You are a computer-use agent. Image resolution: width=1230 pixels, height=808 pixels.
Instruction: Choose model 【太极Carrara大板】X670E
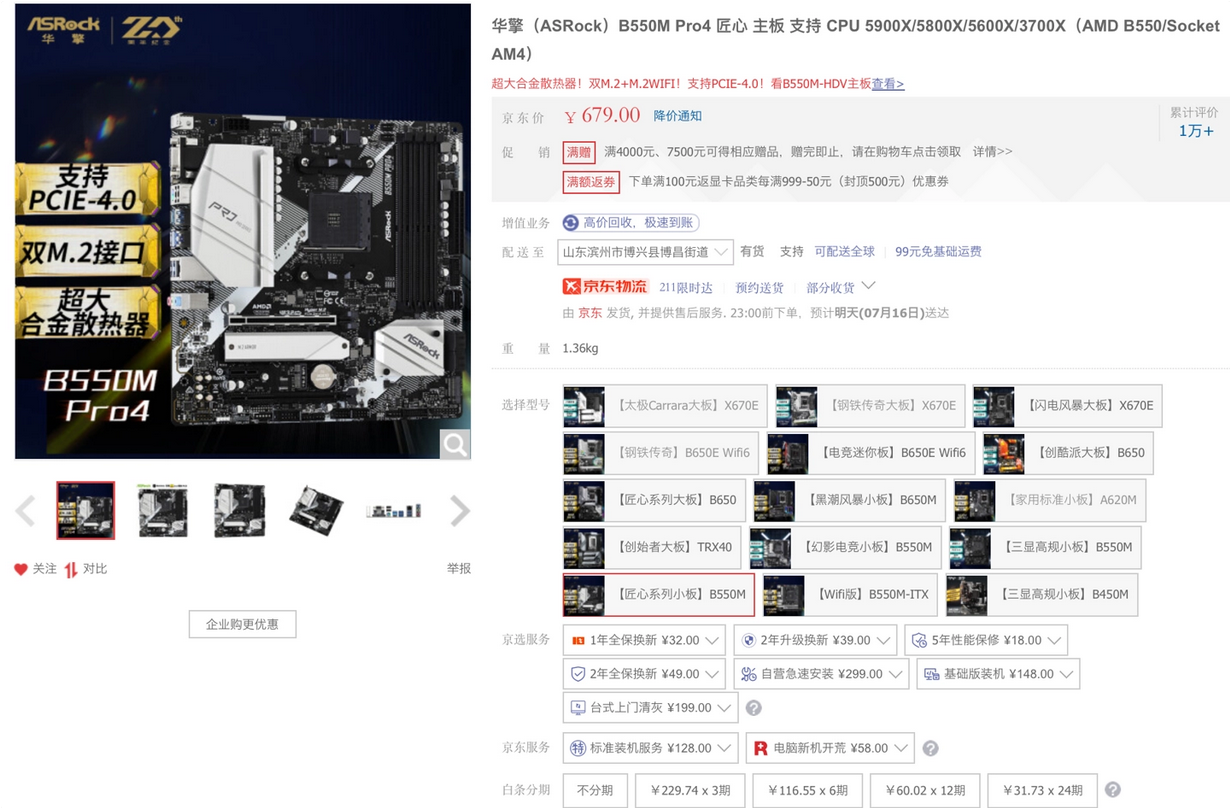pyautogui.click(x=665, y=405)
